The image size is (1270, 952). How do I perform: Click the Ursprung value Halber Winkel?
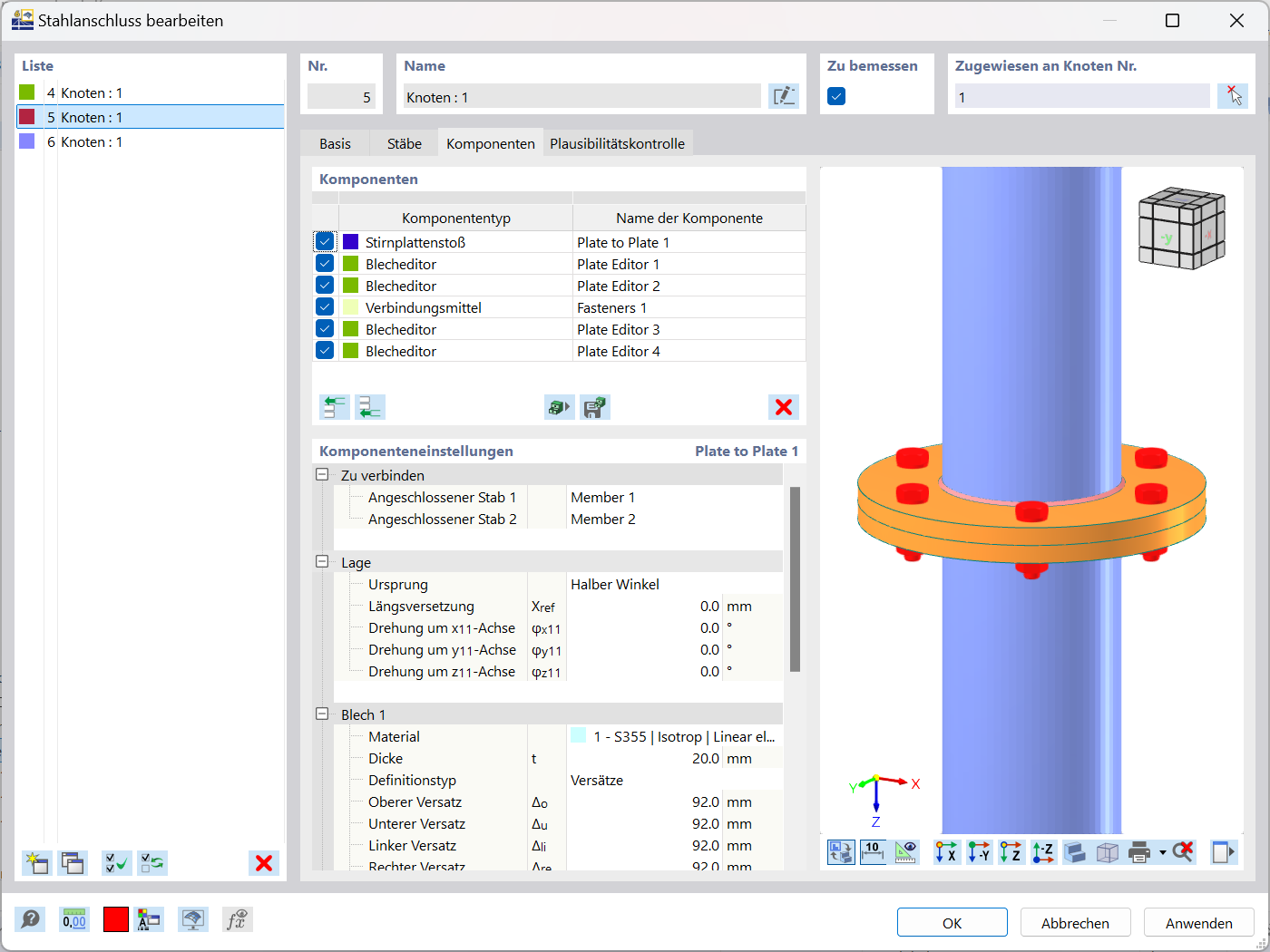click(x=615, y=585)
